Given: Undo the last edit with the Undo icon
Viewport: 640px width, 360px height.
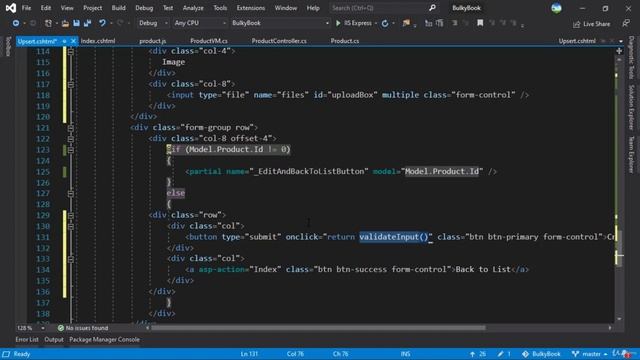Looking at the screenshot, I should click(102, 23).
